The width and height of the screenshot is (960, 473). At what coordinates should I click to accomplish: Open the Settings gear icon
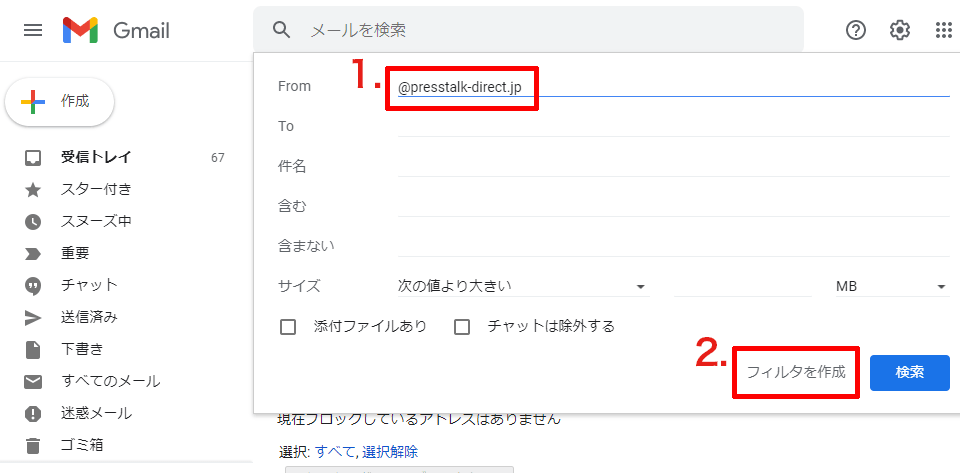[899, 30]
